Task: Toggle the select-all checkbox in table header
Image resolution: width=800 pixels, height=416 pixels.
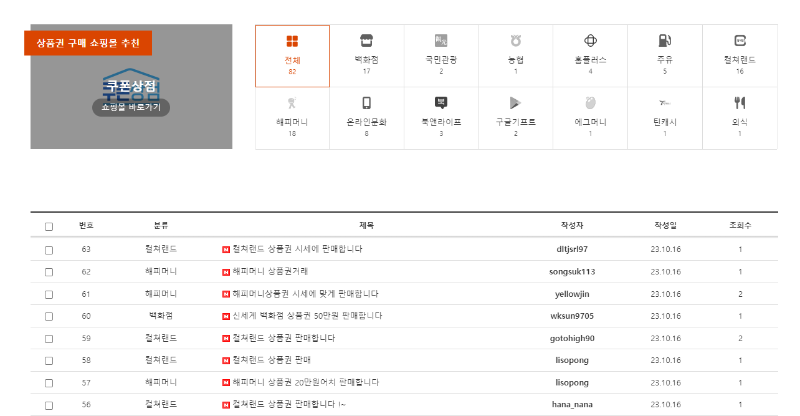Action: tap(49, 226)
